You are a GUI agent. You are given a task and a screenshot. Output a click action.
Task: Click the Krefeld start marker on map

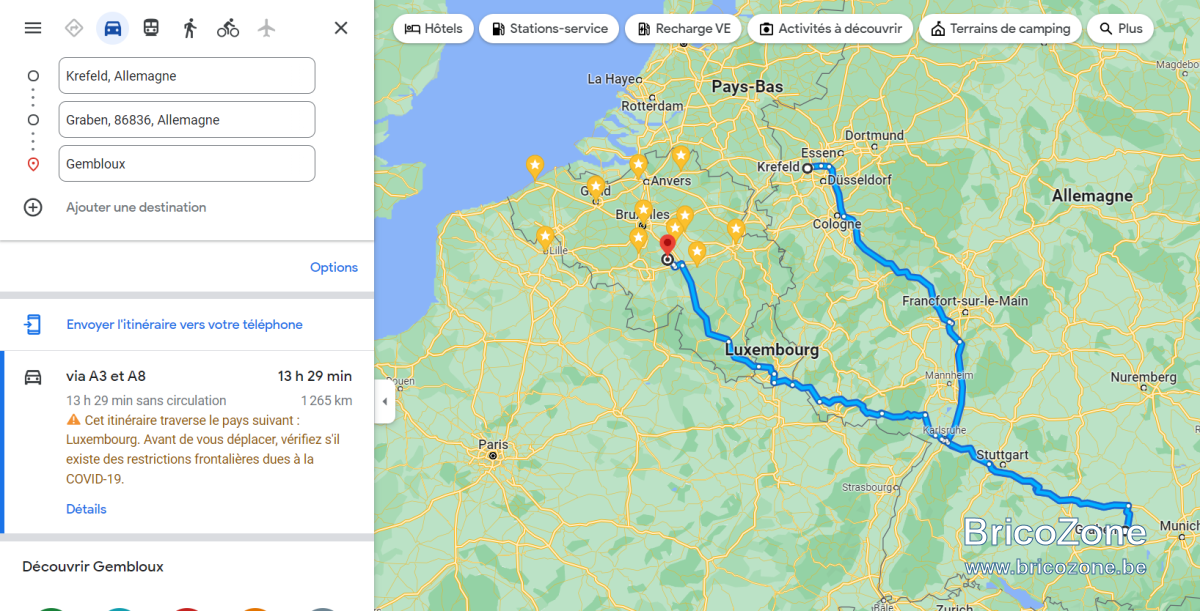tap(807, 168)
